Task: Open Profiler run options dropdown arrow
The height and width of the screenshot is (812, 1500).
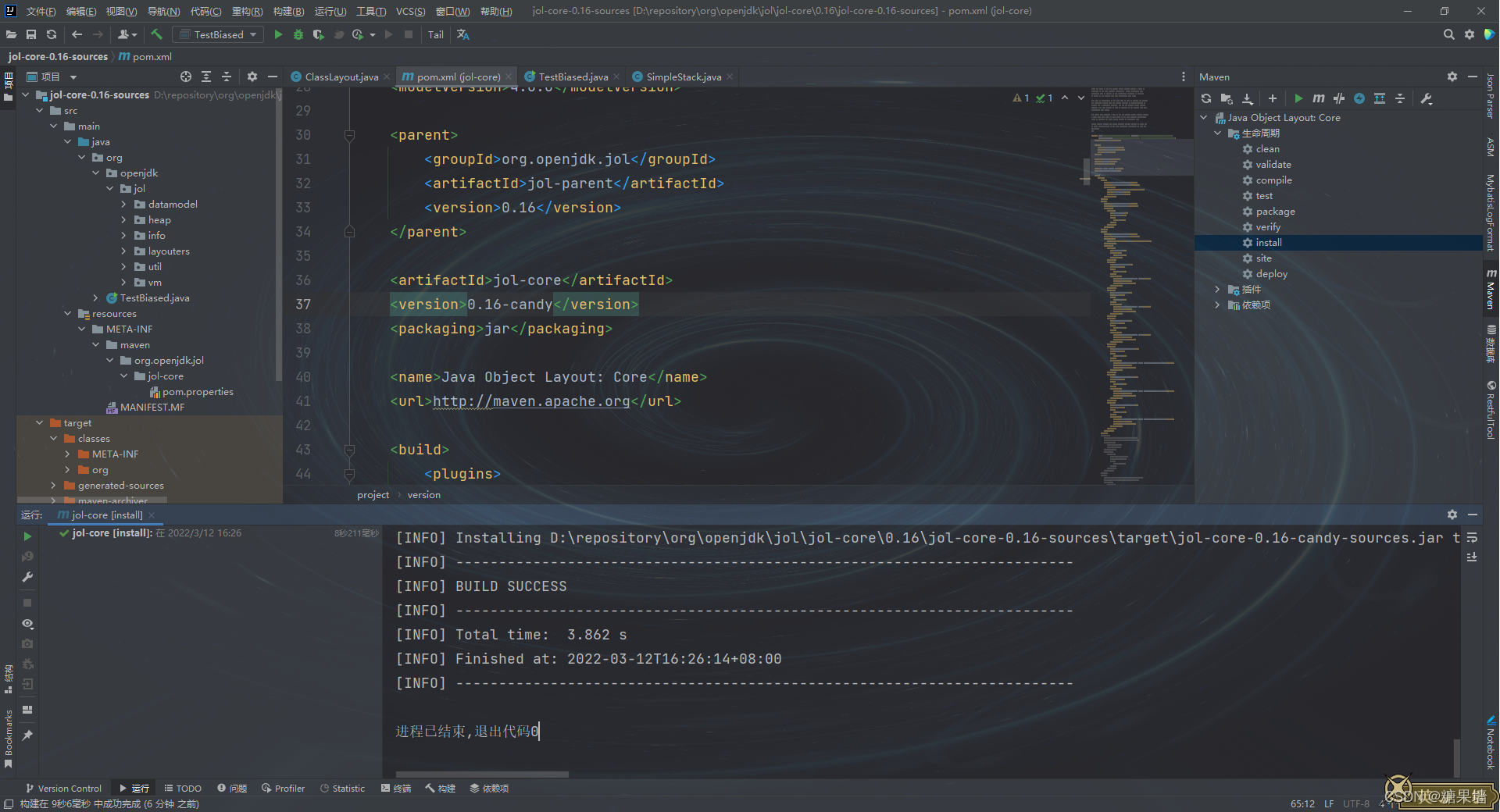Action: (x=373, y=34)
